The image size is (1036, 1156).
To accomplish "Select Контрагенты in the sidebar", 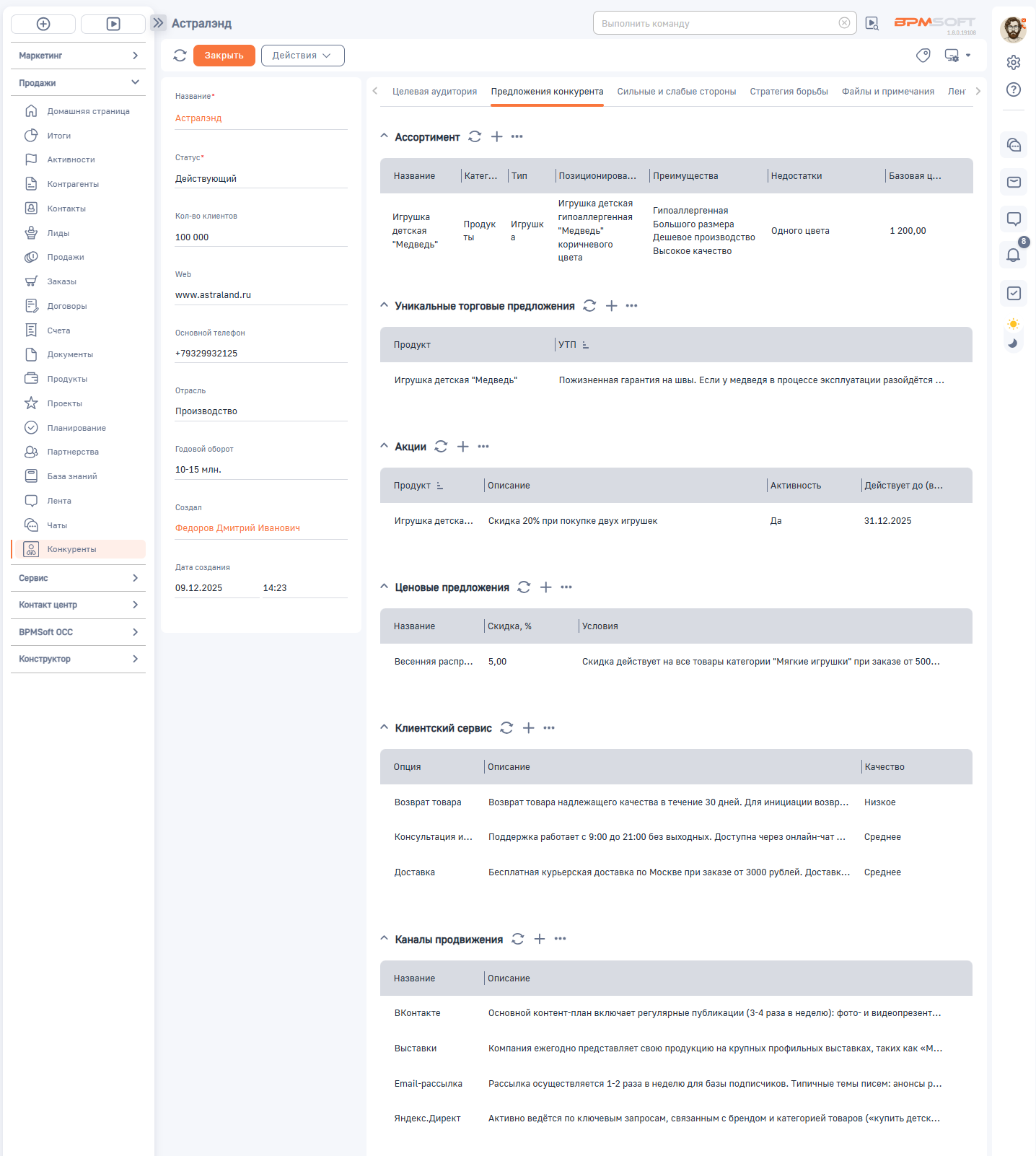I will point(73,184).
